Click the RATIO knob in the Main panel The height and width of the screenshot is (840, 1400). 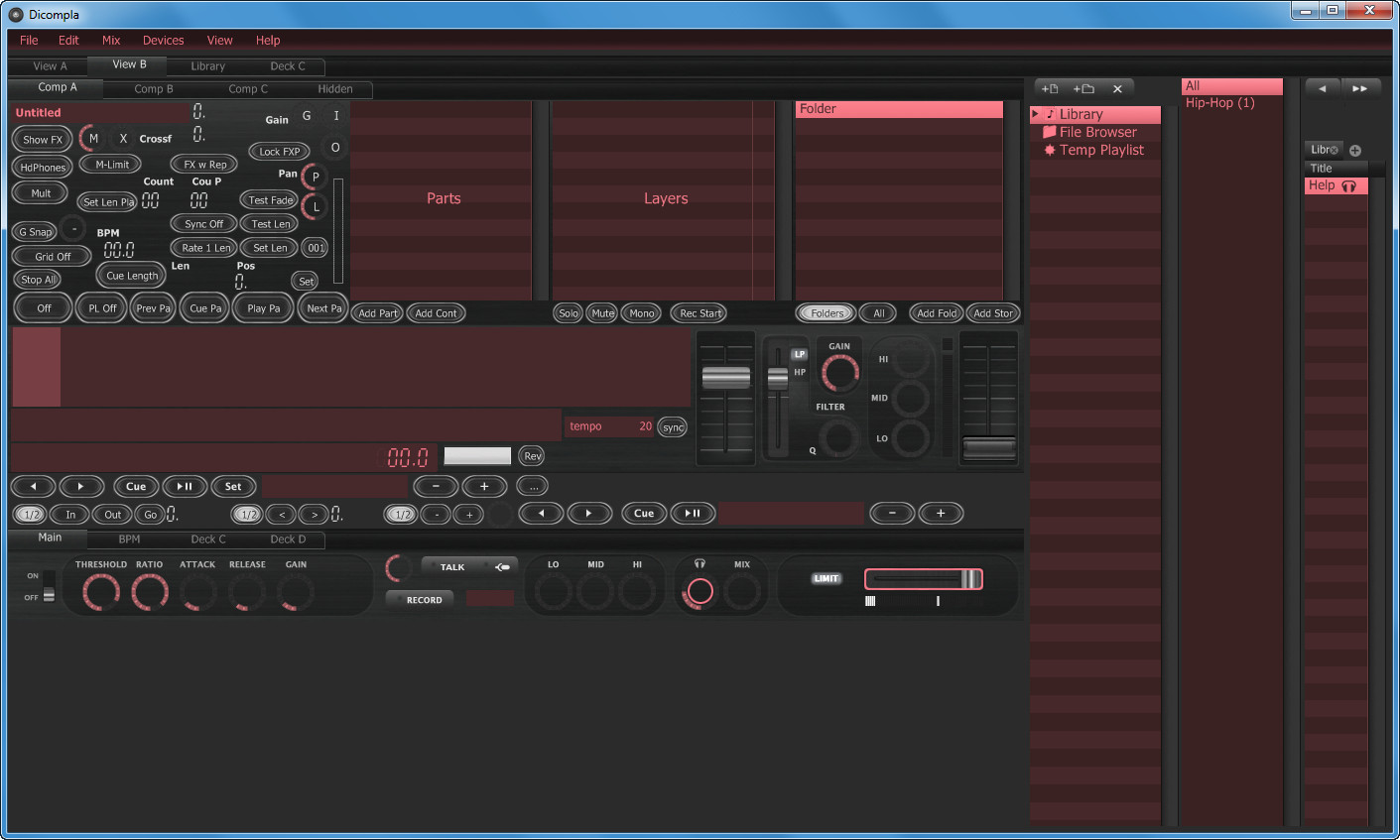[150, 592]
